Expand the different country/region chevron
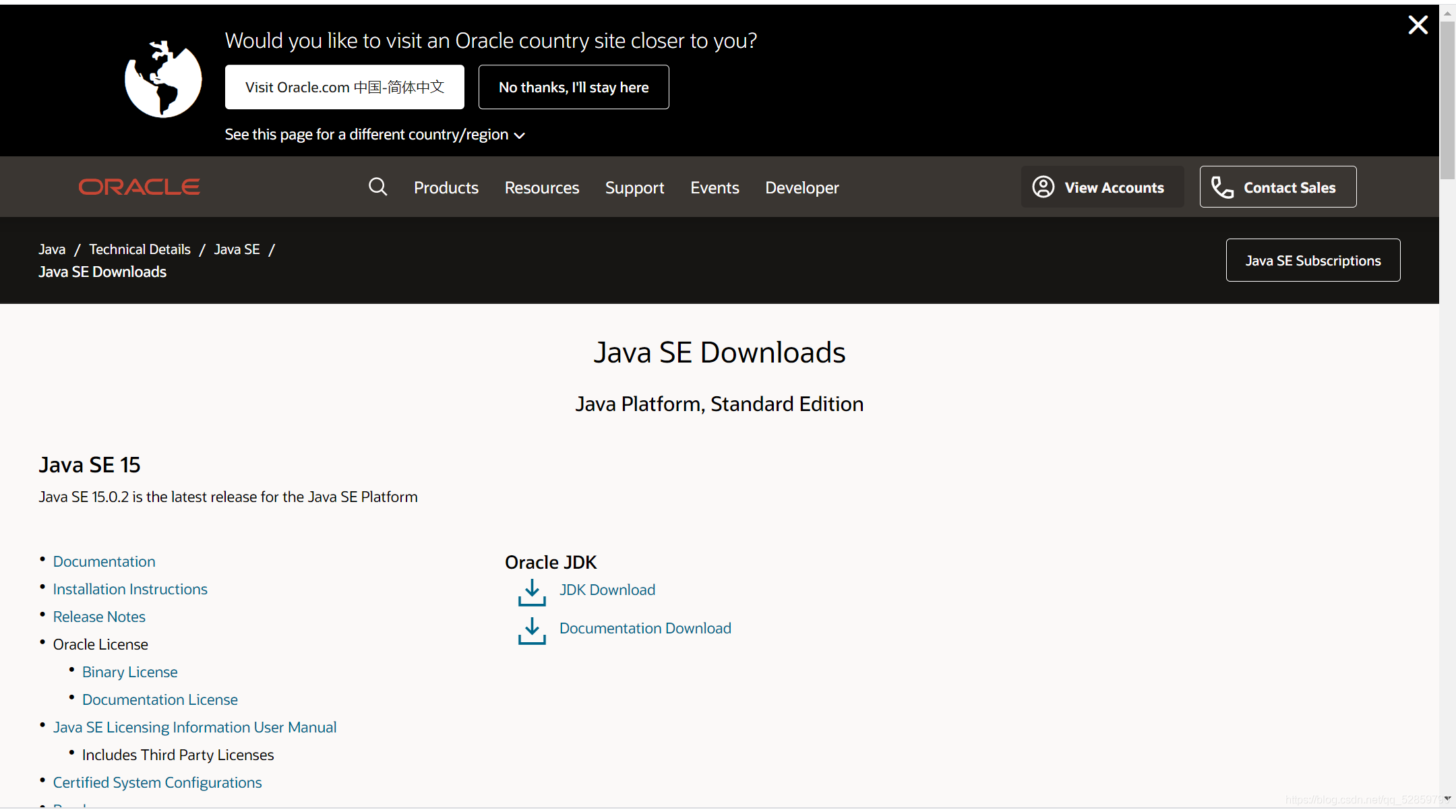1456x812 pixels. (520, 135)
